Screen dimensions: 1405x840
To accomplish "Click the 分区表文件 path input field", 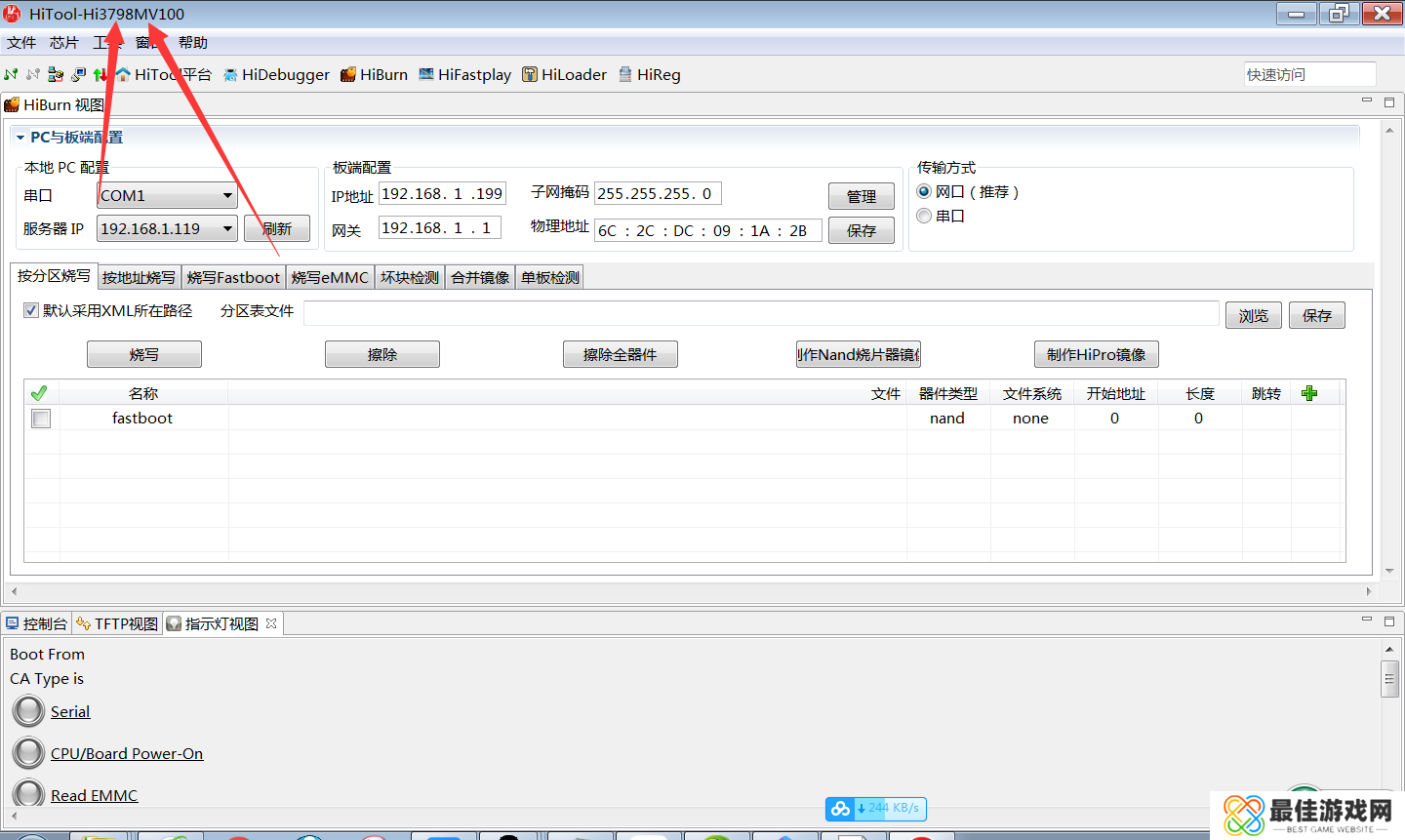I will [761, 313].
